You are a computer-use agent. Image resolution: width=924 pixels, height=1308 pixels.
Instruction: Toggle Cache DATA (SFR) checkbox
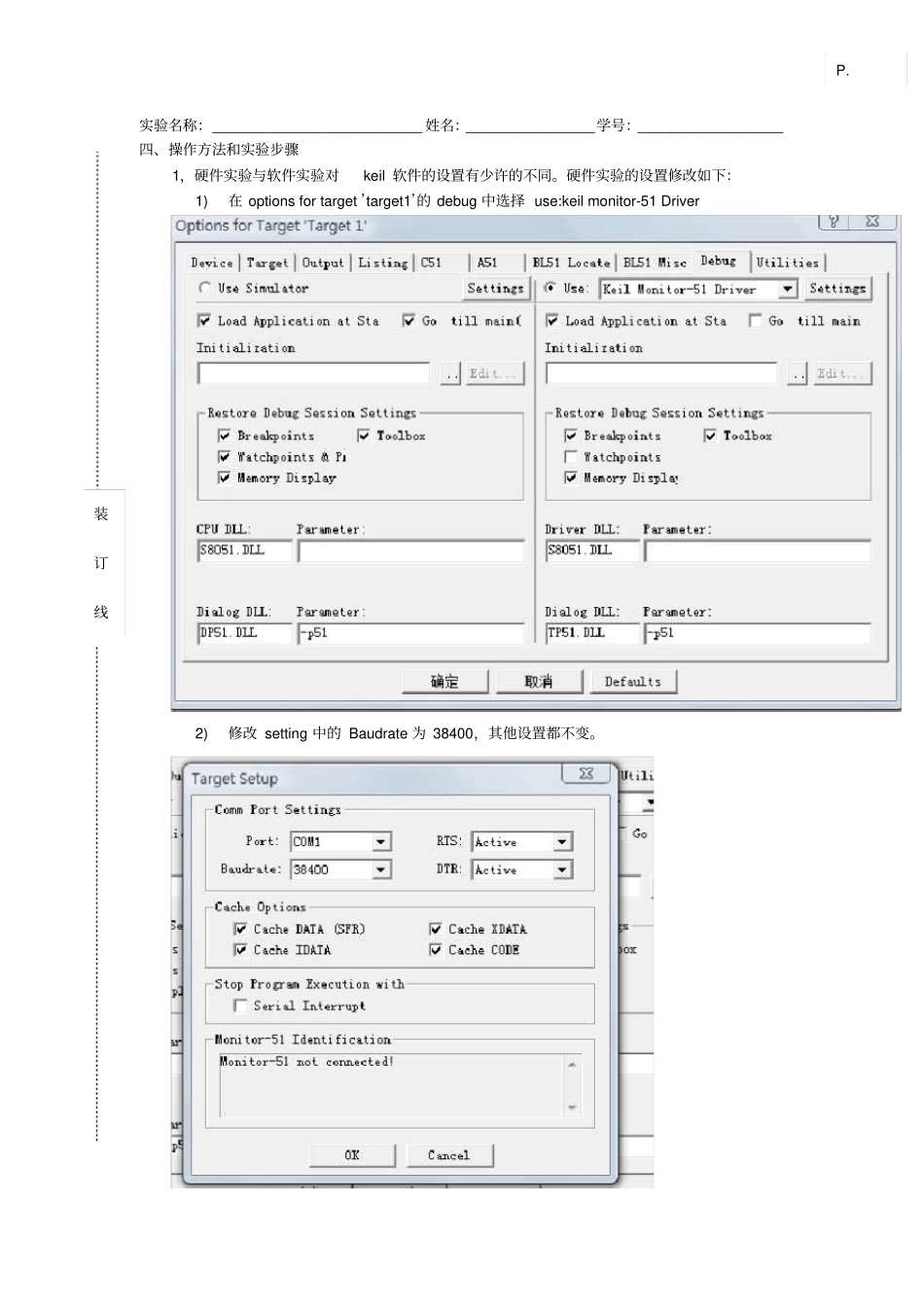tap(240, 929)
